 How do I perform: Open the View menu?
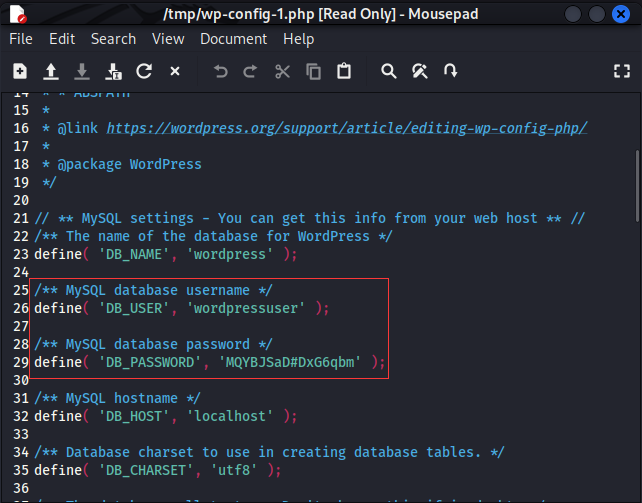tap(168, 39)
